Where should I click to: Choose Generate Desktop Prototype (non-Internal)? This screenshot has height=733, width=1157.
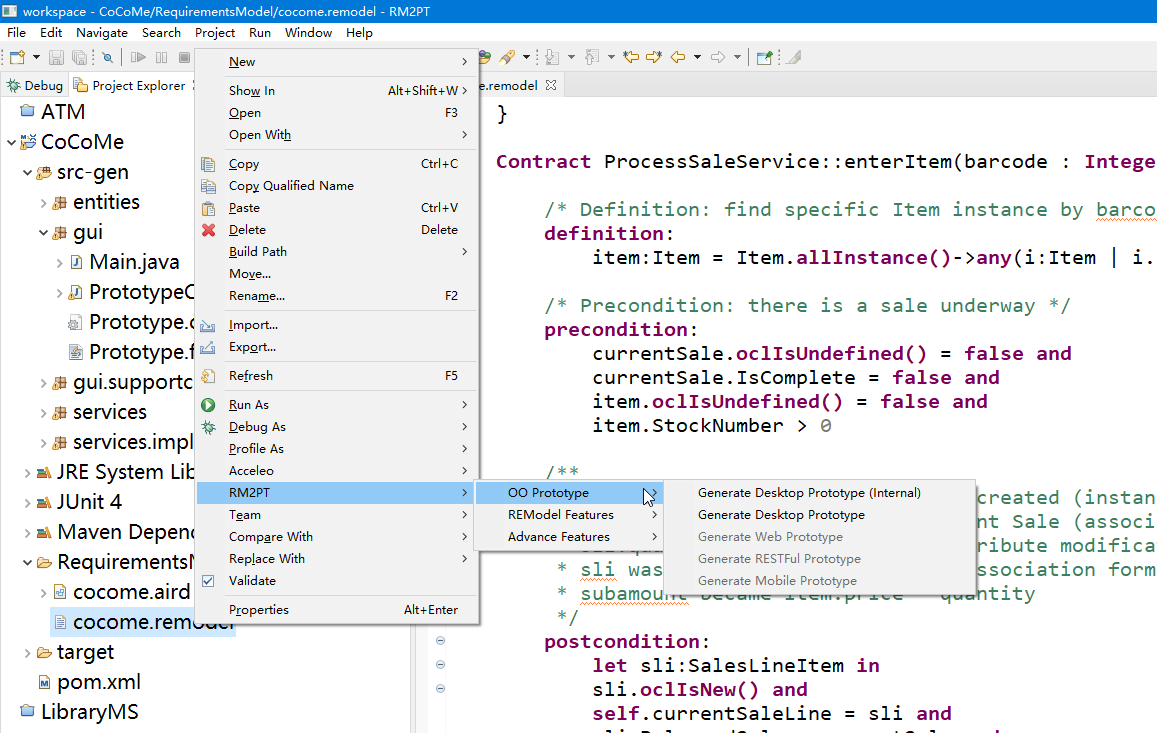click(x=819, y=515)
